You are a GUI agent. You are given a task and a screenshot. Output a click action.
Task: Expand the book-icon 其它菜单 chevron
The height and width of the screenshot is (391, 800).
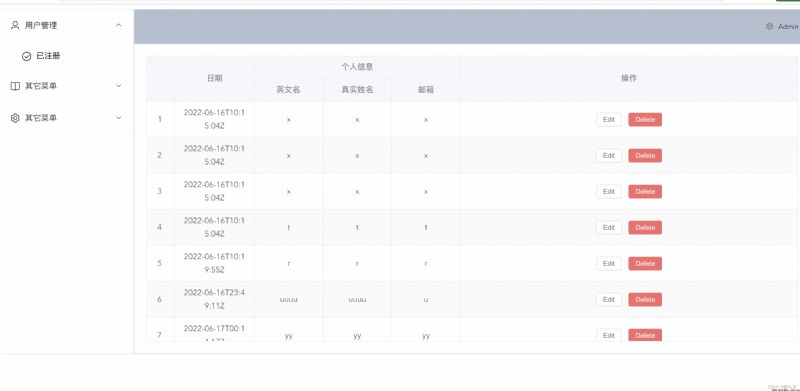(x=118, y=86)
